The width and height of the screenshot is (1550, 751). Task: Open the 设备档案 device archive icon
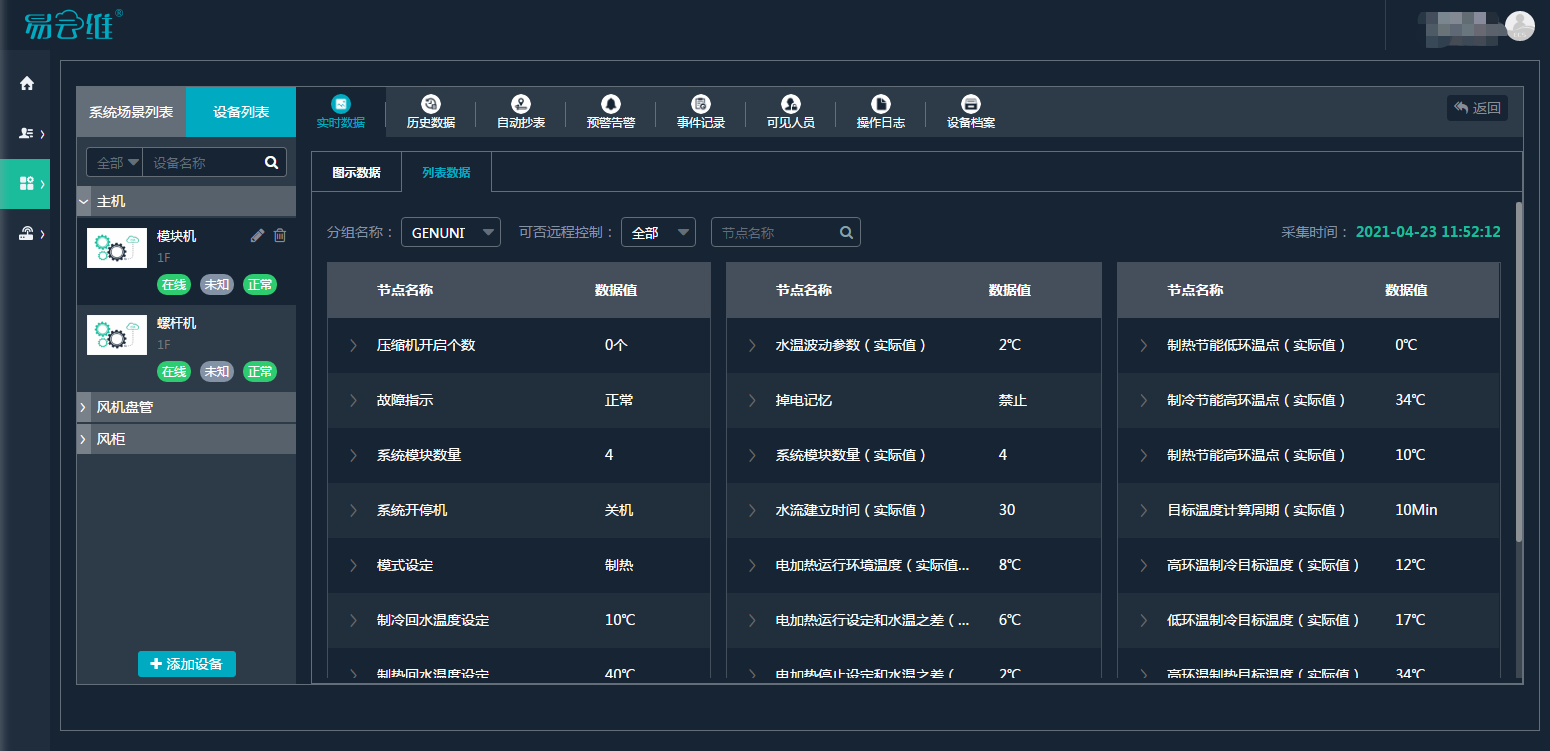[x=970, y=104]
